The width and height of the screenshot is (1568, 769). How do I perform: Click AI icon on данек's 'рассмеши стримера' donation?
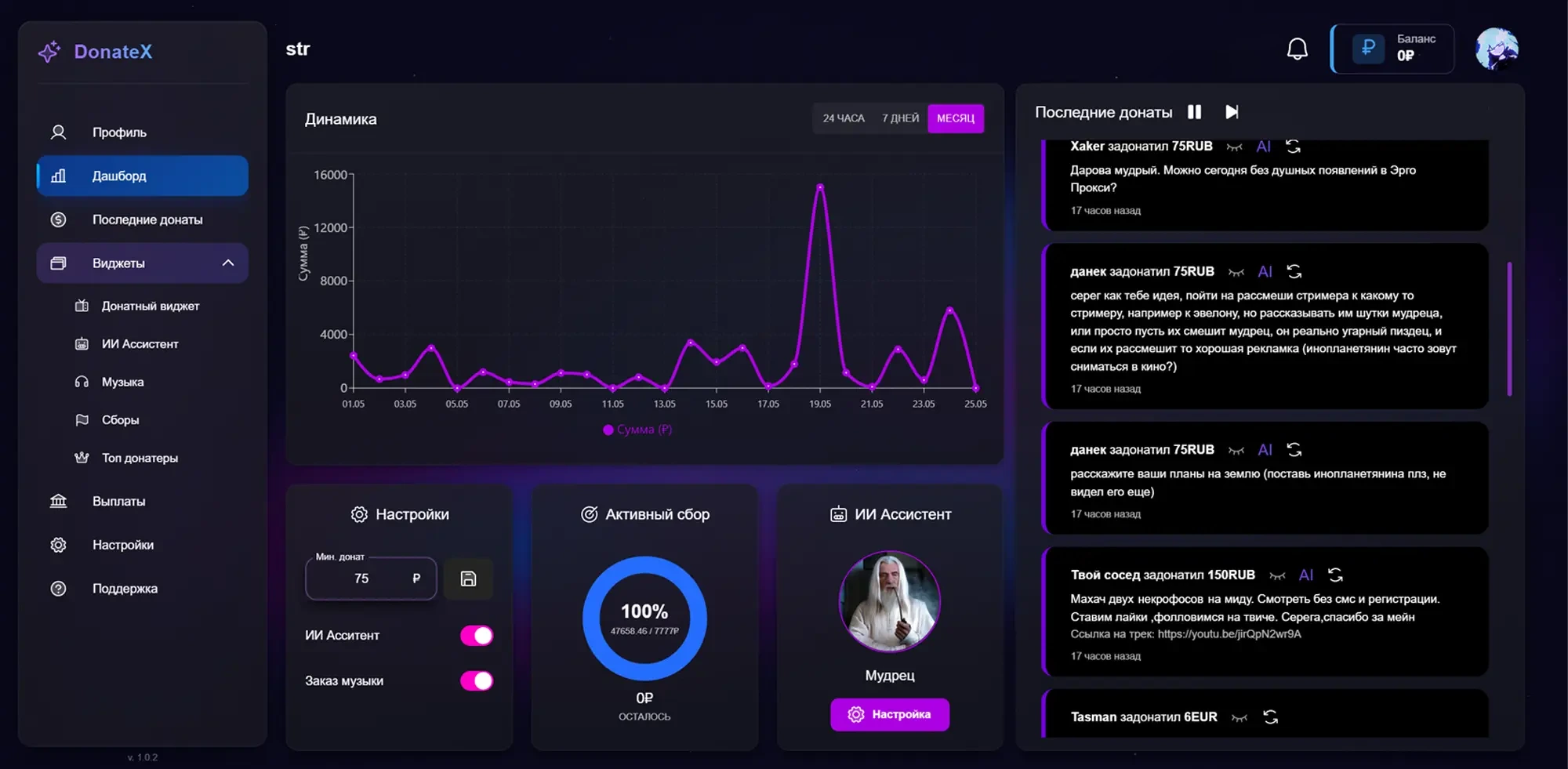(x=1265, y=272)
